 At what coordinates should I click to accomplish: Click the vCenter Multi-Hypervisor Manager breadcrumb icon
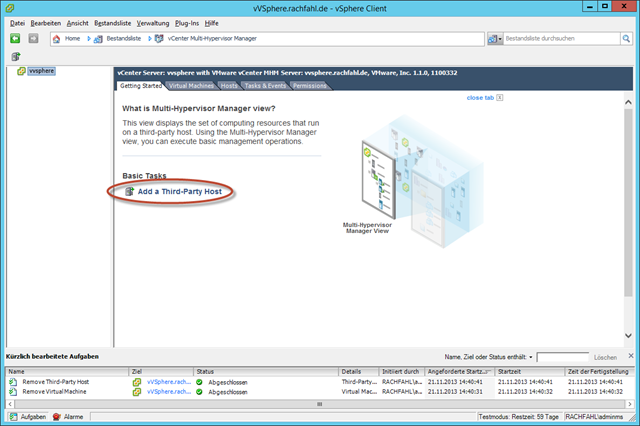[x=159, y=39]
